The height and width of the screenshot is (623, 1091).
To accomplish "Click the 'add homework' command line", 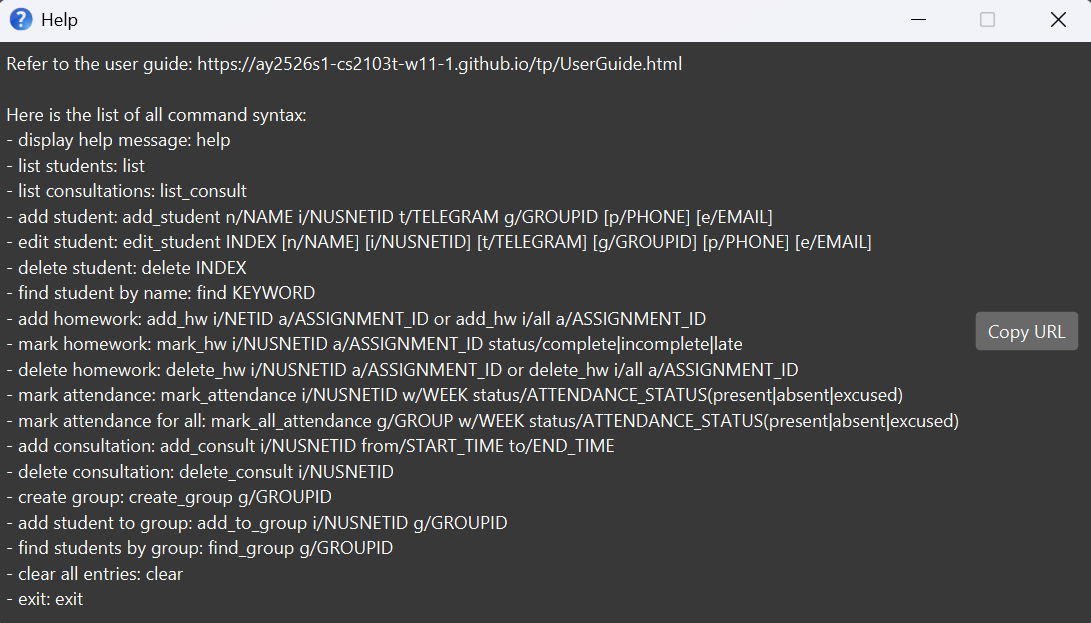I will 356,319.
